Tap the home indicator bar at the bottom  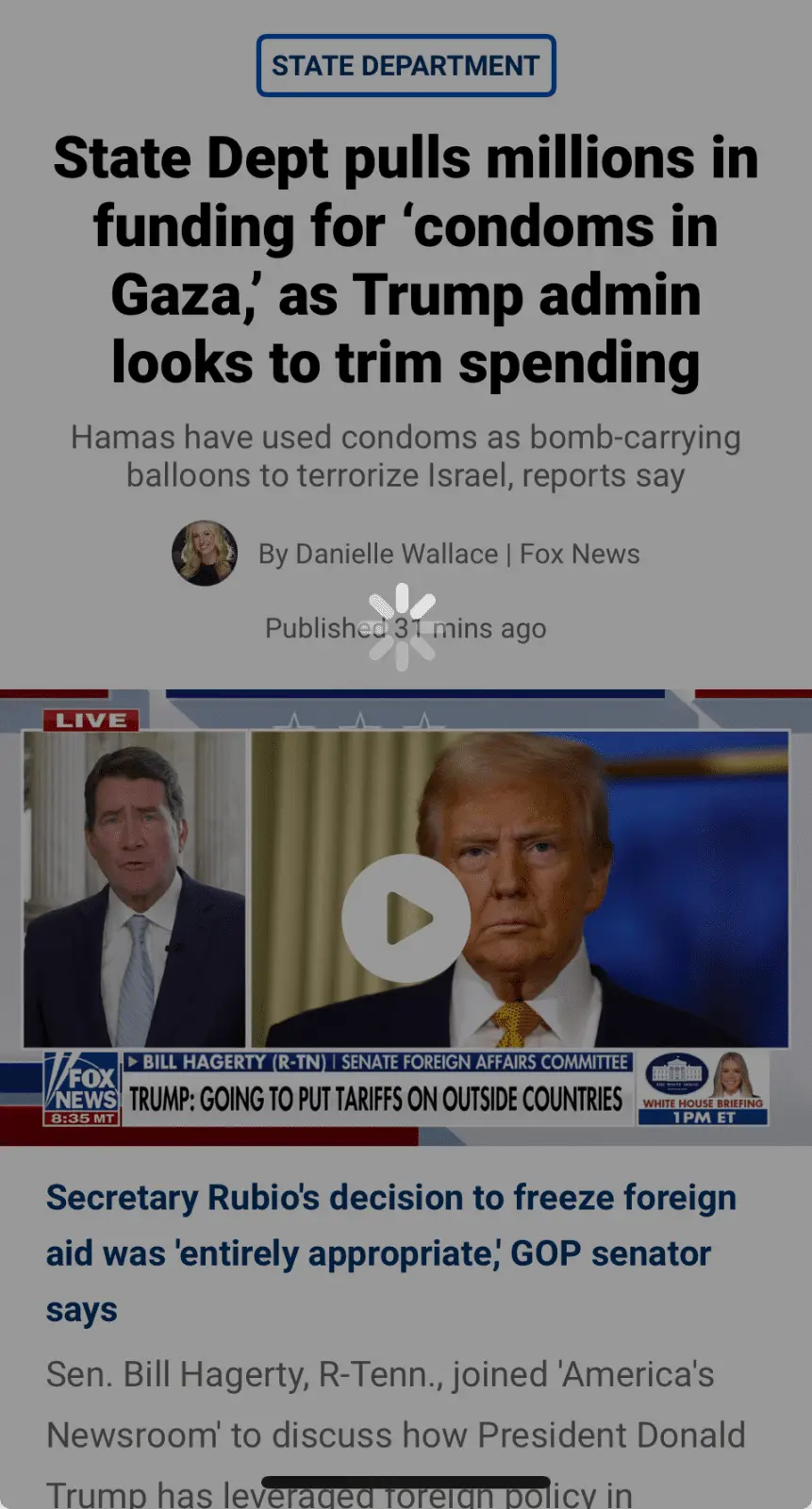coord(406,1482)
